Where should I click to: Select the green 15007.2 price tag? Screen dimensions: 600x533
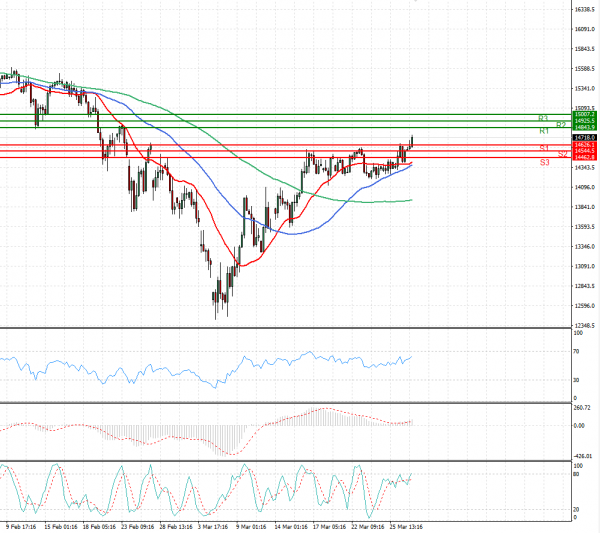coord(585,114)
